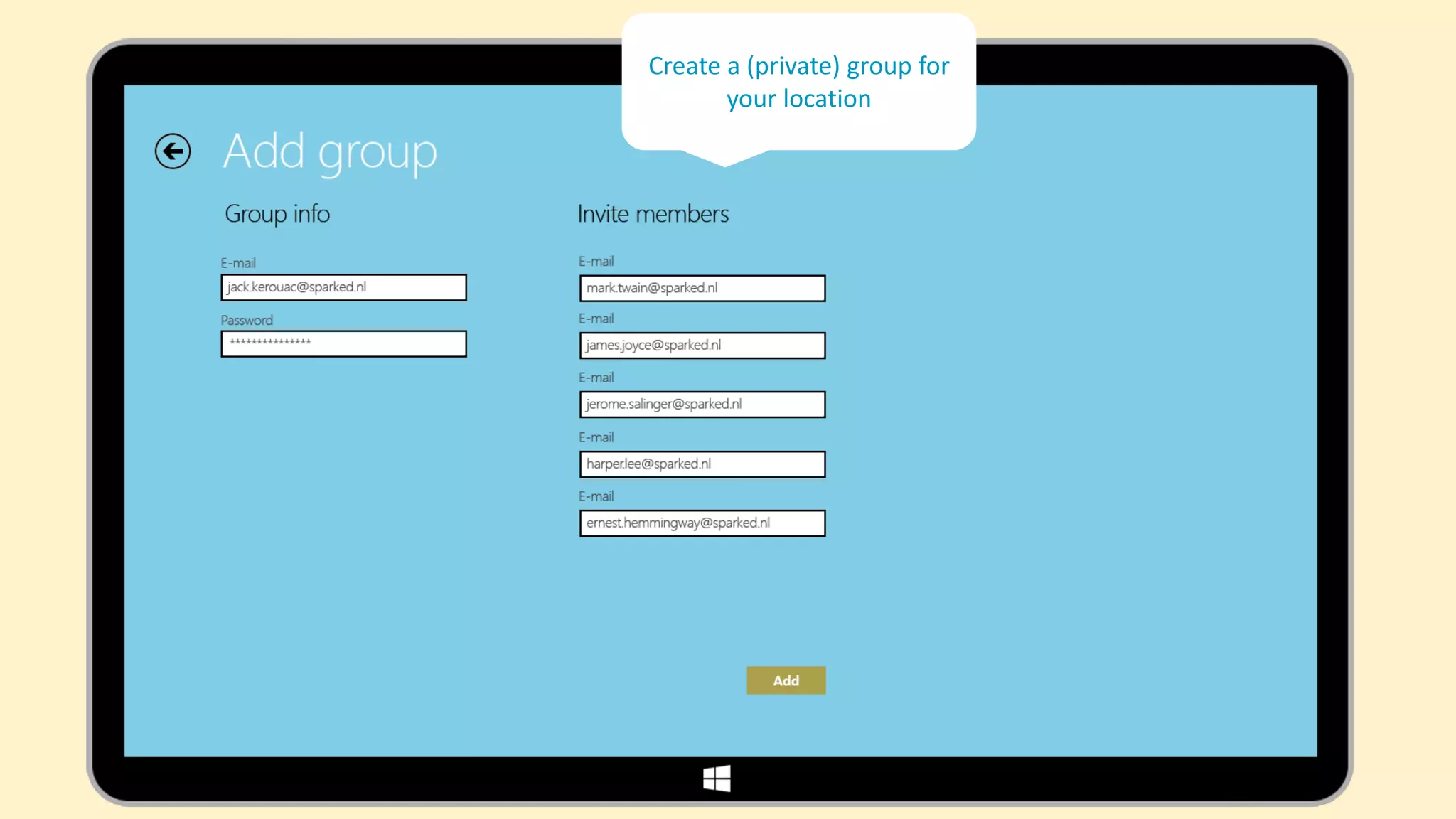
Task: Click the Password label
Action: 247,320
